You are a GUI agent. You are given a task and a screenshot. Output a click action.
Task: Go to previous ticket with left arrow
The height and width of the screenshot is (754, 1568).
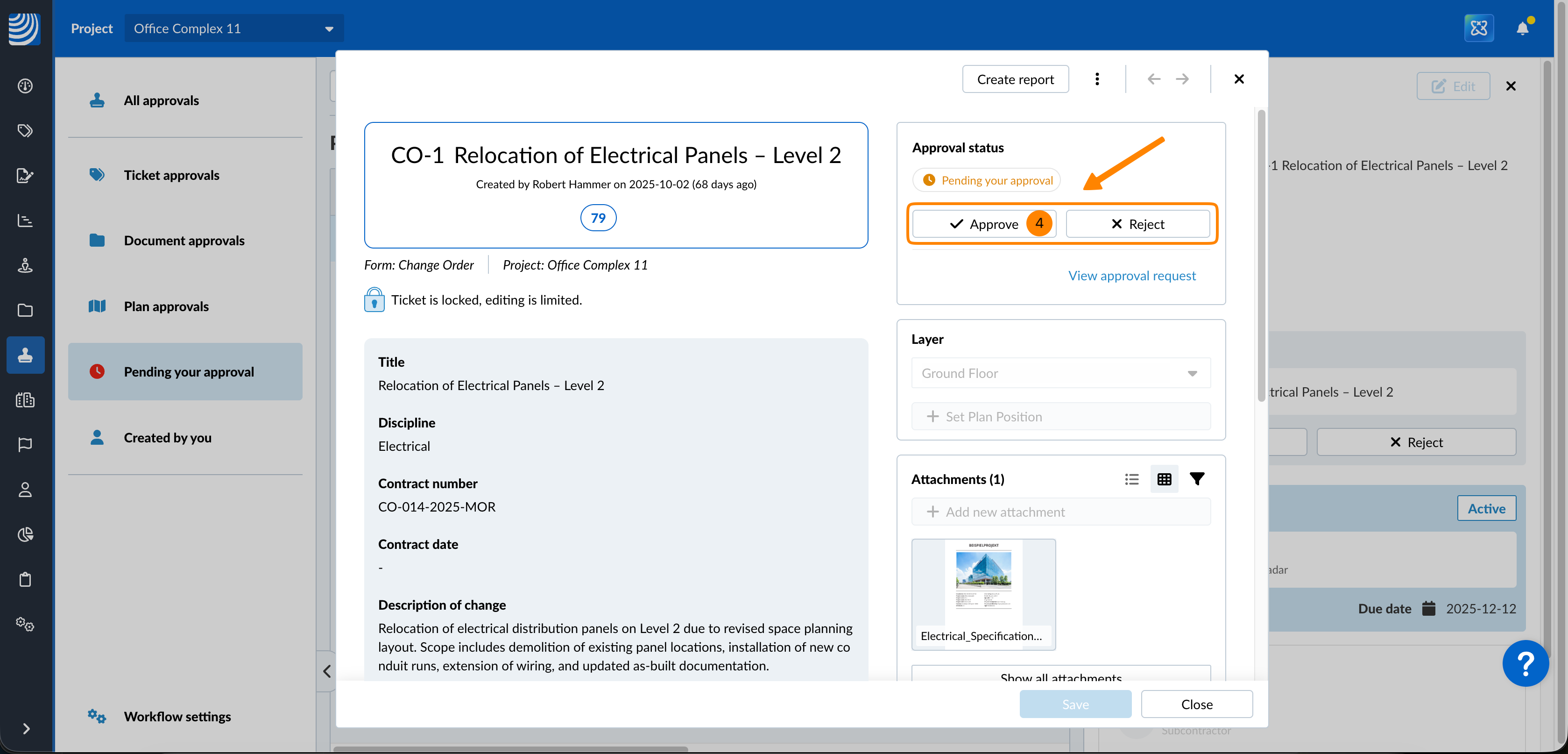click(x=1153, y=79)
